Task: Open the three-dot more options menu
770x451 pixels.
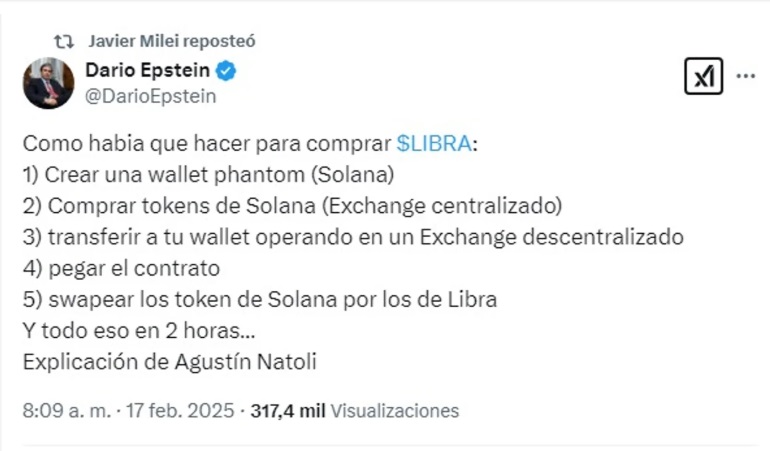Action: [x=746, y=76]
